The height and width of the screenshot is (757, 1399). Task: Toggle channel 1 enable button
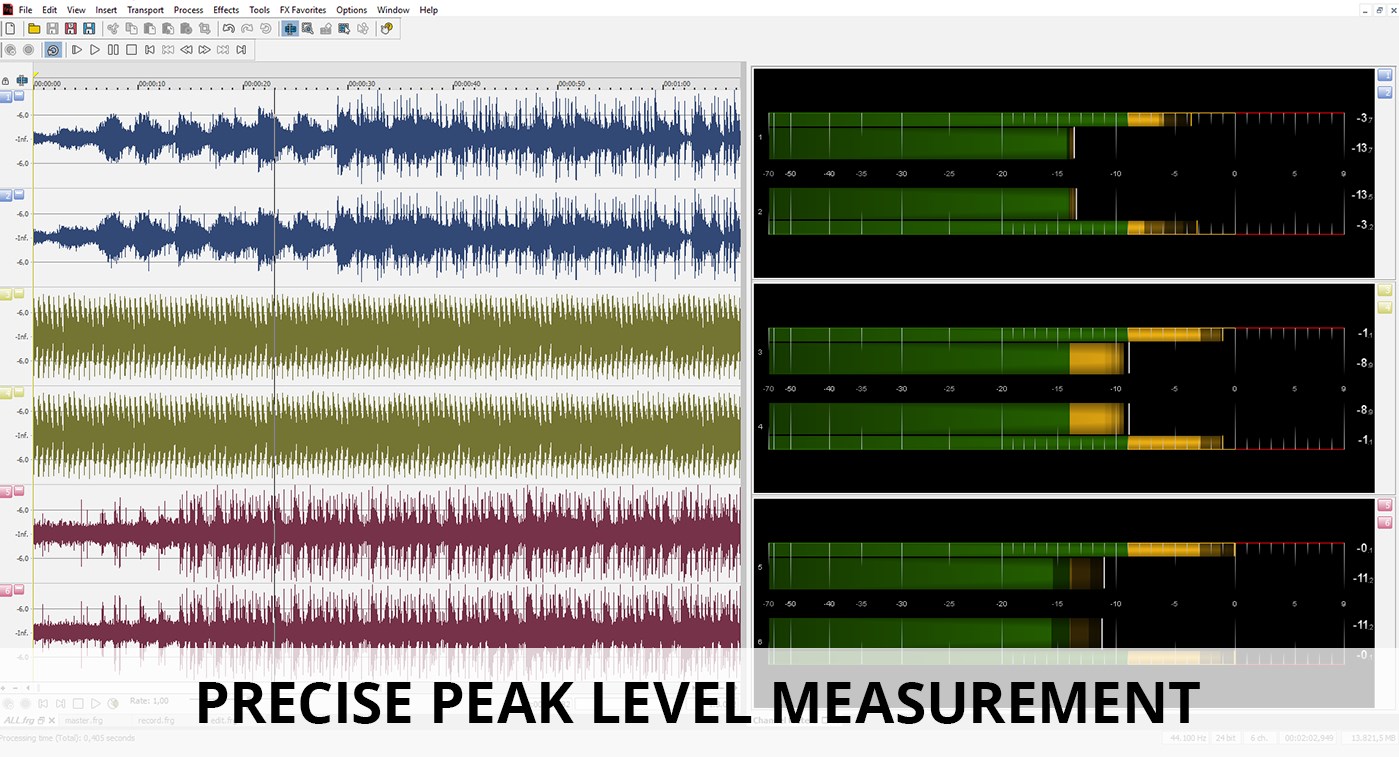click(x=6, y=97)
